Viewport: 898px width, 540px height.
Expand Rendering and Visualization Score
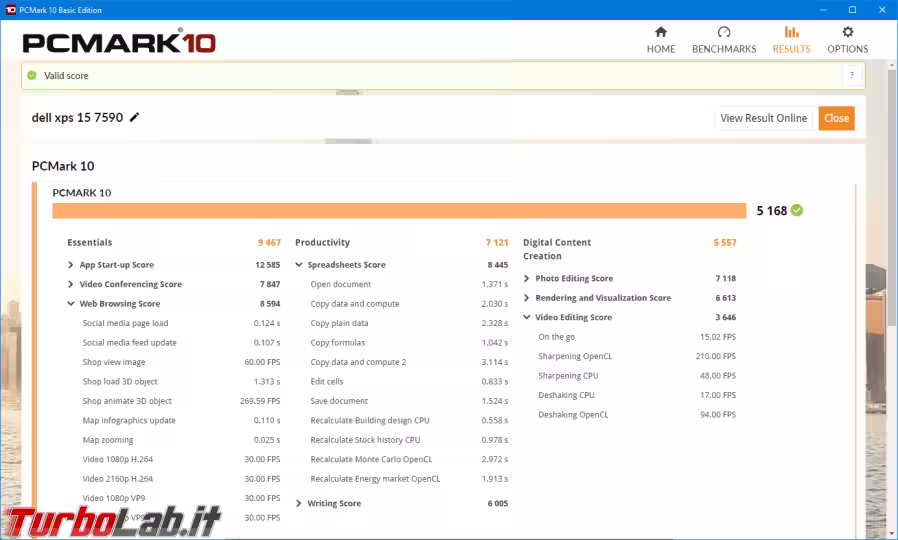[526, 298]
